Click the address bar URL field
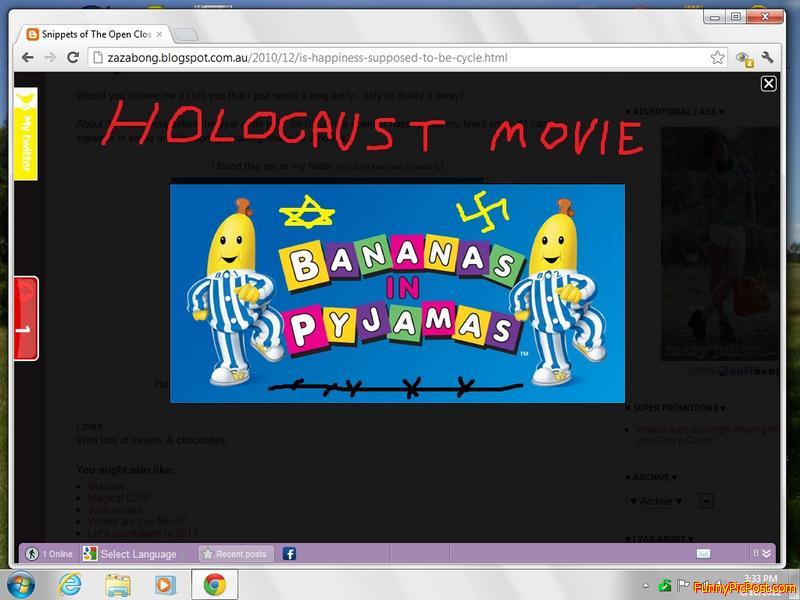The width and height of the screenshot is (800, 600). [x=400, y=58]
